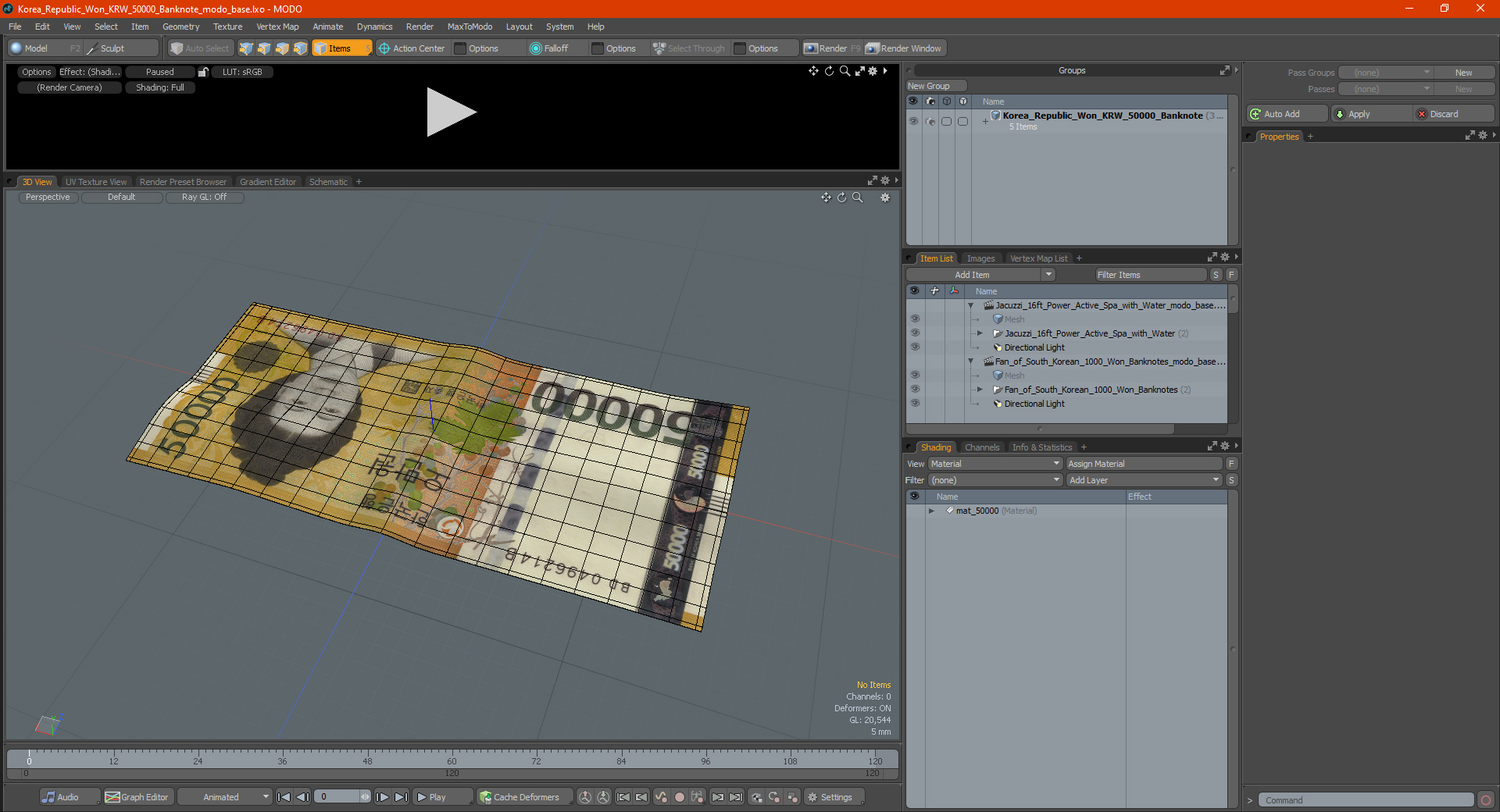Switch to the Channels tab
This screenshot has height=812, width=1500.
(981, 447)
